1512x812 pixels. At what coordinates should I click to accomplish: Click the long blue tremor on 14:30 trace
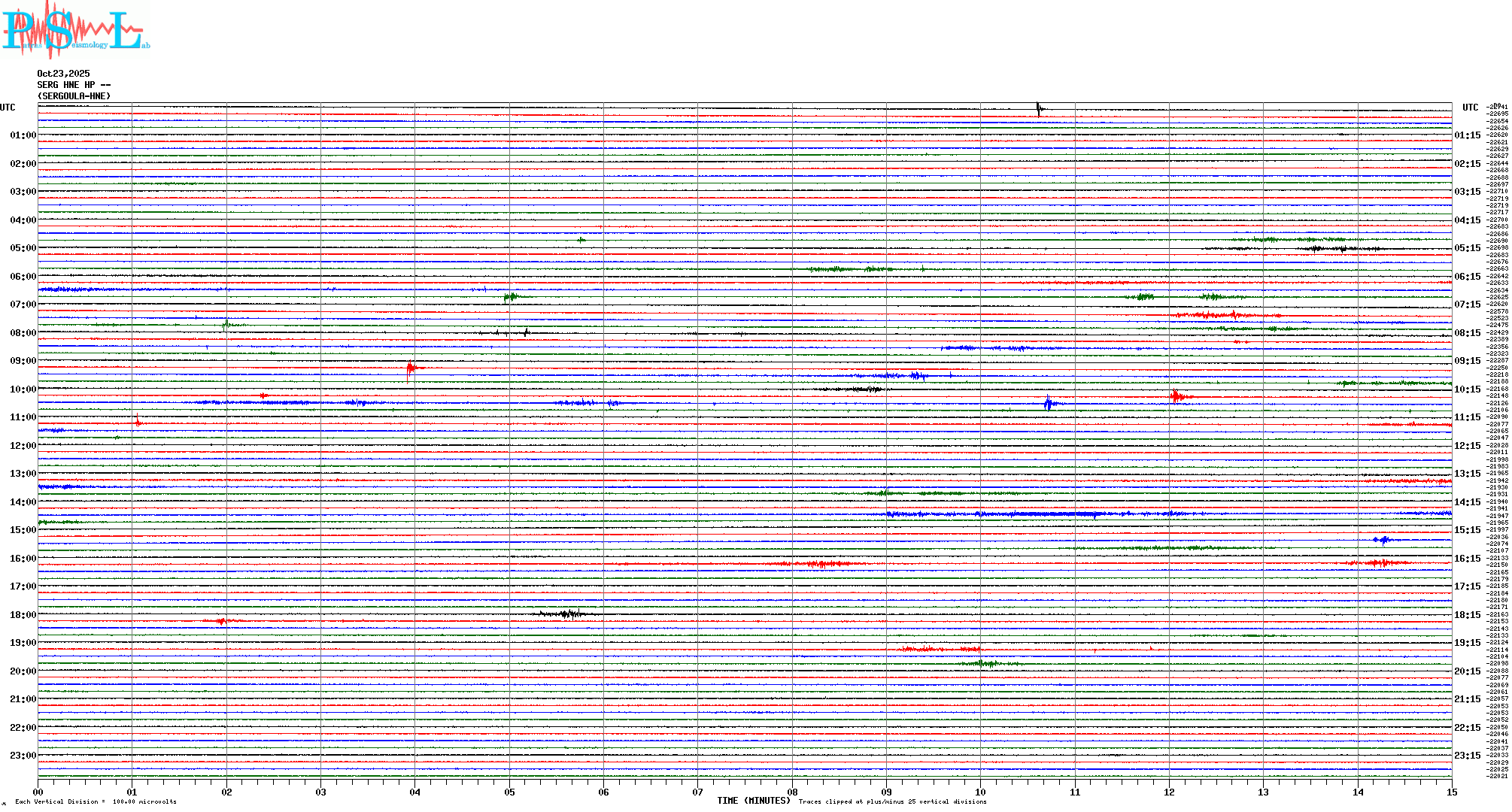(1053, 514)
